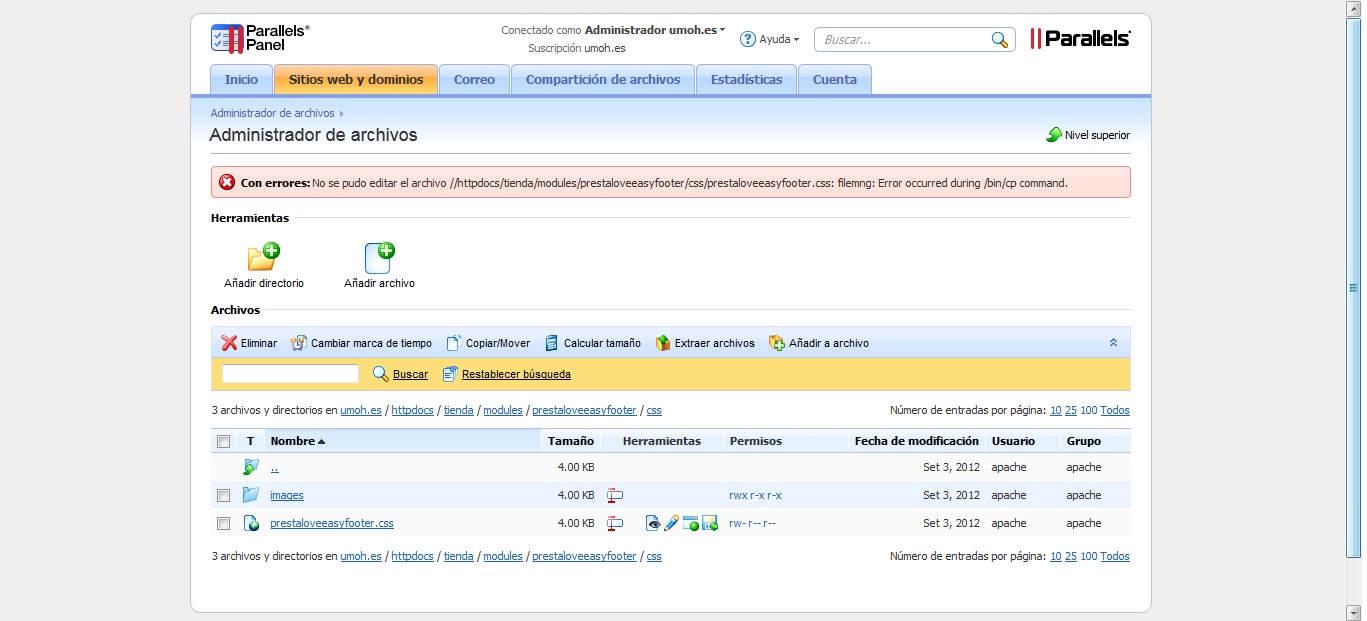This screenshot has width=1367, height=621.
Task: Show Todos entries in bottom pager
Action: pyautogui.click(x=1115, y=556)
